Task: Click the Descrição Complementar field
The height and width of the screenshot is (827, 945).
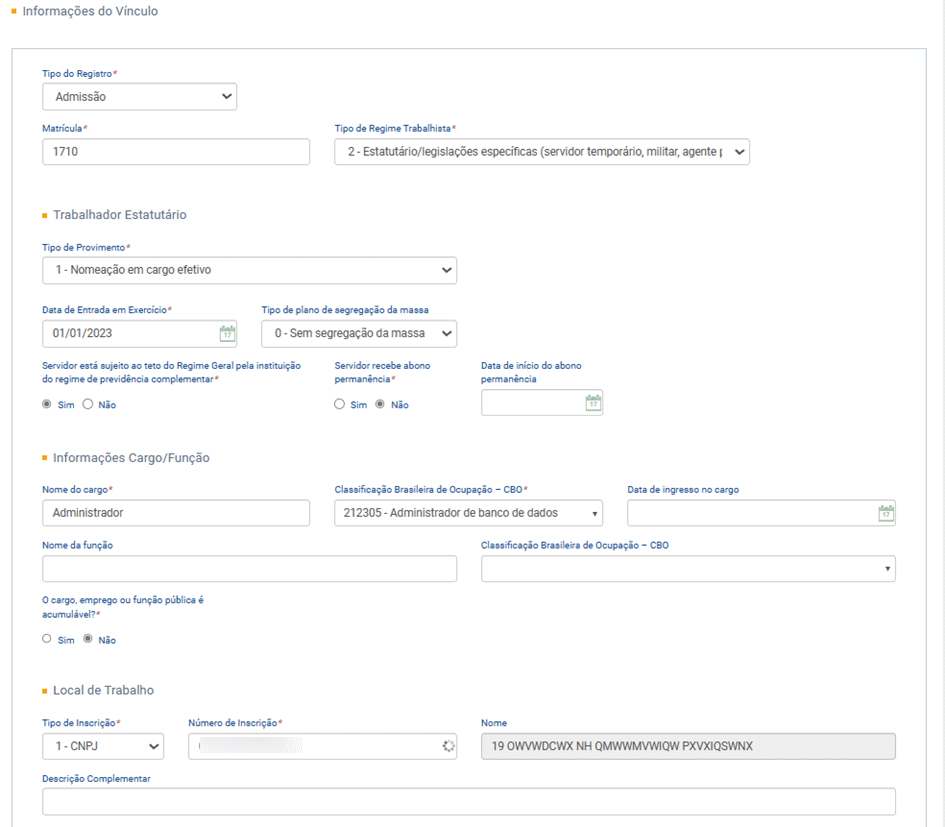Action: click(468, 802)
